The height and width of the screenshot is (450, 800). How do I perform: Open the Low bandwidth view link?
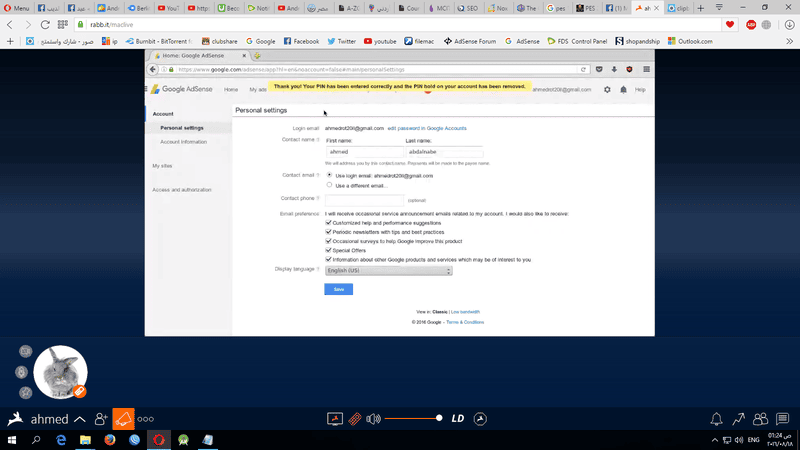tap(465, 312)
